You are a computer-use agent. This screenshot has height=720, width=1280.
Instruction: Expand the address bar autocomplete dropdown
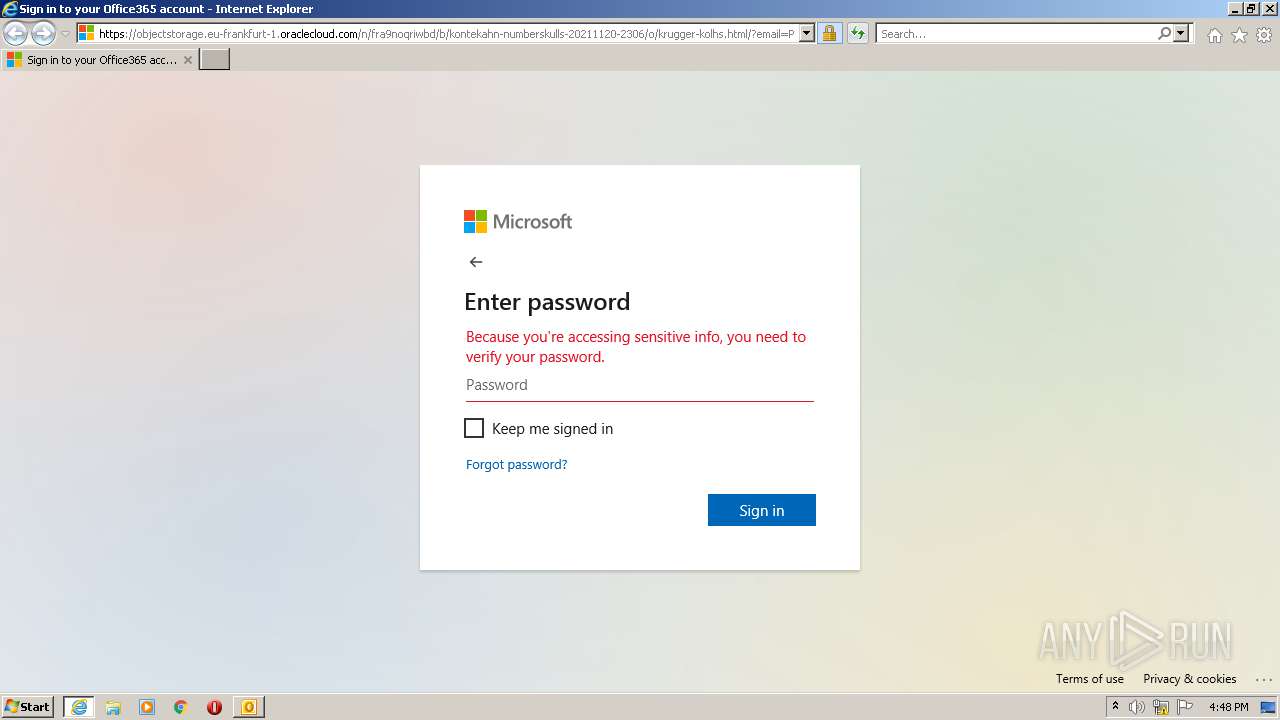807,34
